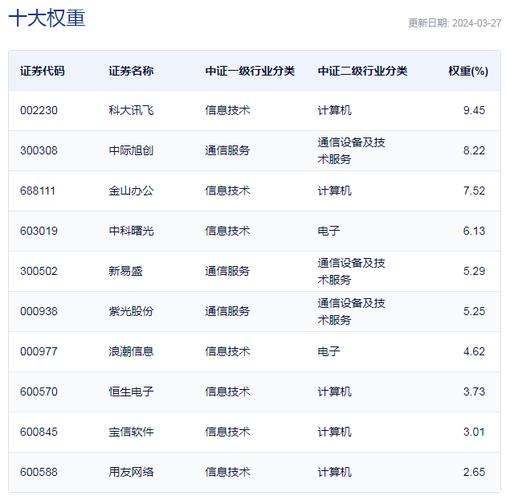This screenshot has width=506, height=500.
Task: Click 通信服务 in the 新易盛 row
Action: pyautogui.click(x=227, y=271)
